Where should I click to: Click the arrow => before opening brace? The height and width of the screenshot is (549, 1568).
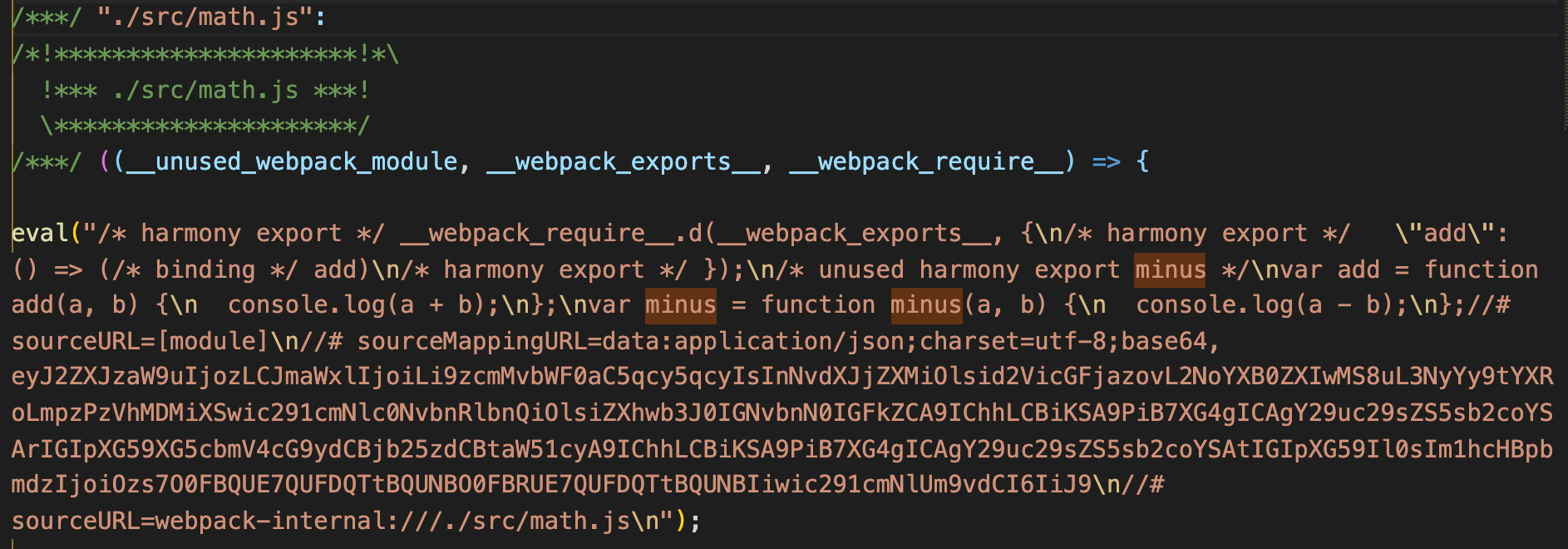coord(1106,161)
